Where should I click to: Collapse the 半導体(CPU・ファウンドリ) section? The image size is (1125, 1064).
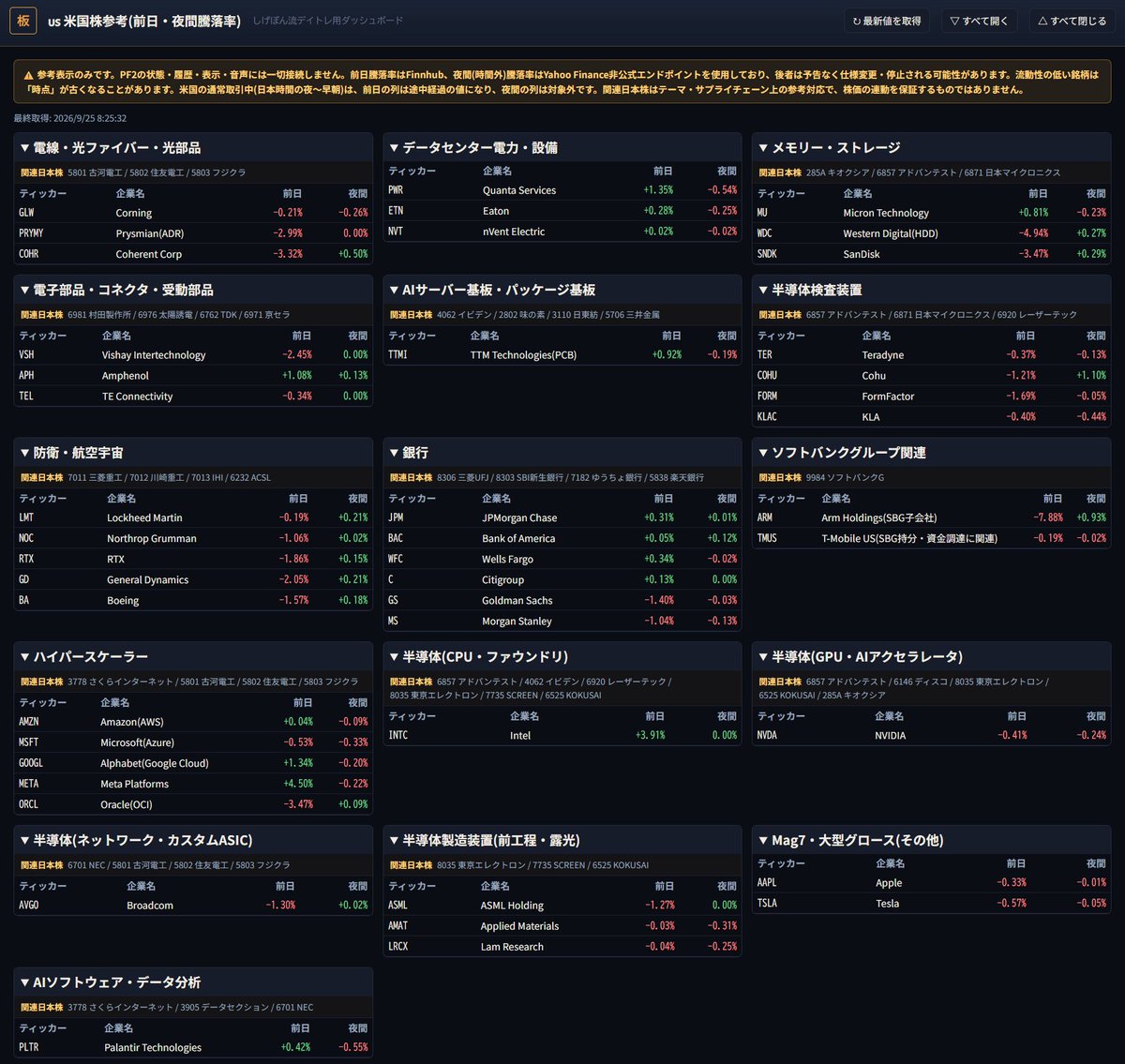point(562,657)
